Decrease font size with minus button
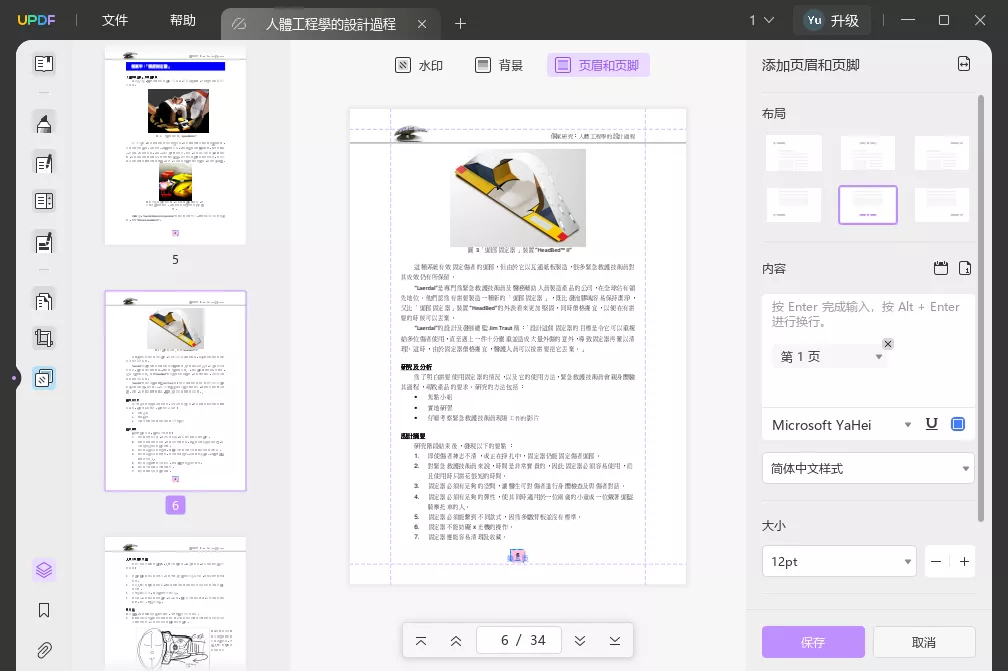The image size is (1008, 671). click(936, 562)
